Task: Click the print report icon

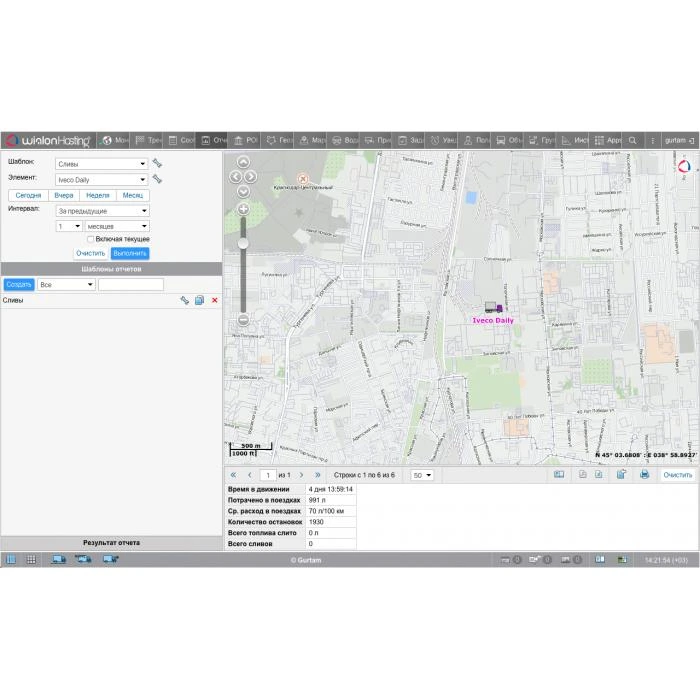Action: pos(644,475)
